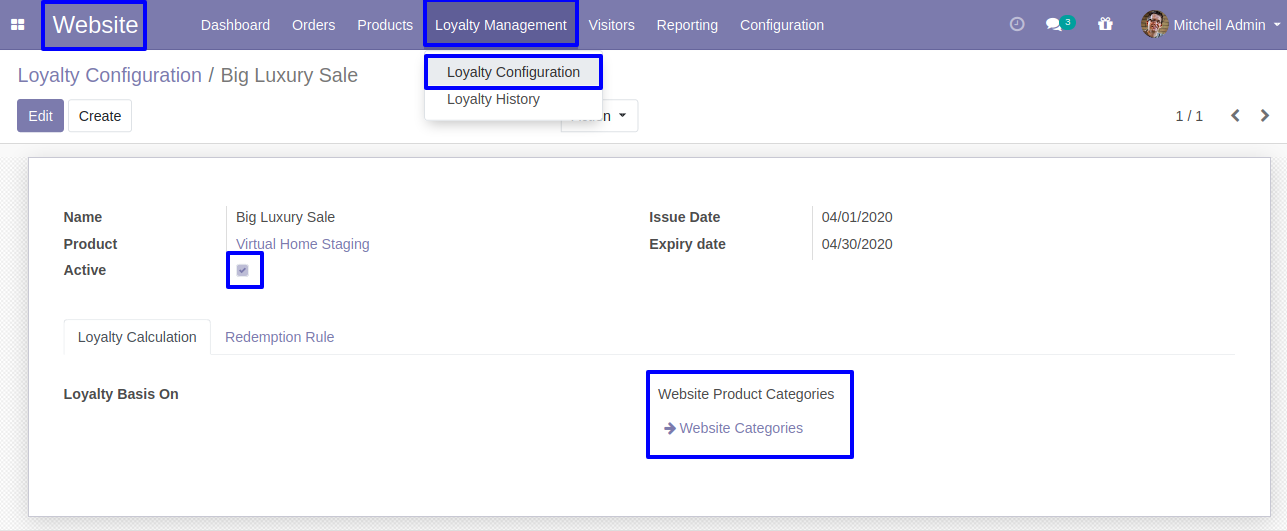Open the apps grid menu icon
1287x531 pixels.
pyautogui.click(x=17, y=25)
